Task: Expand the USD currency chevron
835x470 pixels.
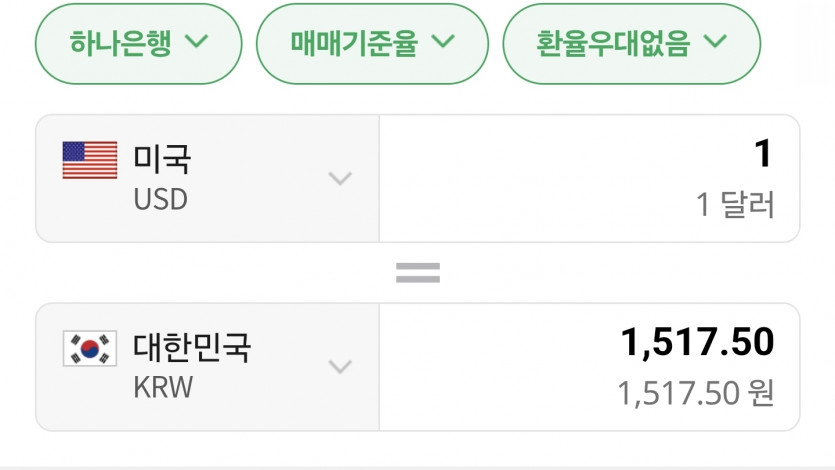Action: click(x=341, y=179)
